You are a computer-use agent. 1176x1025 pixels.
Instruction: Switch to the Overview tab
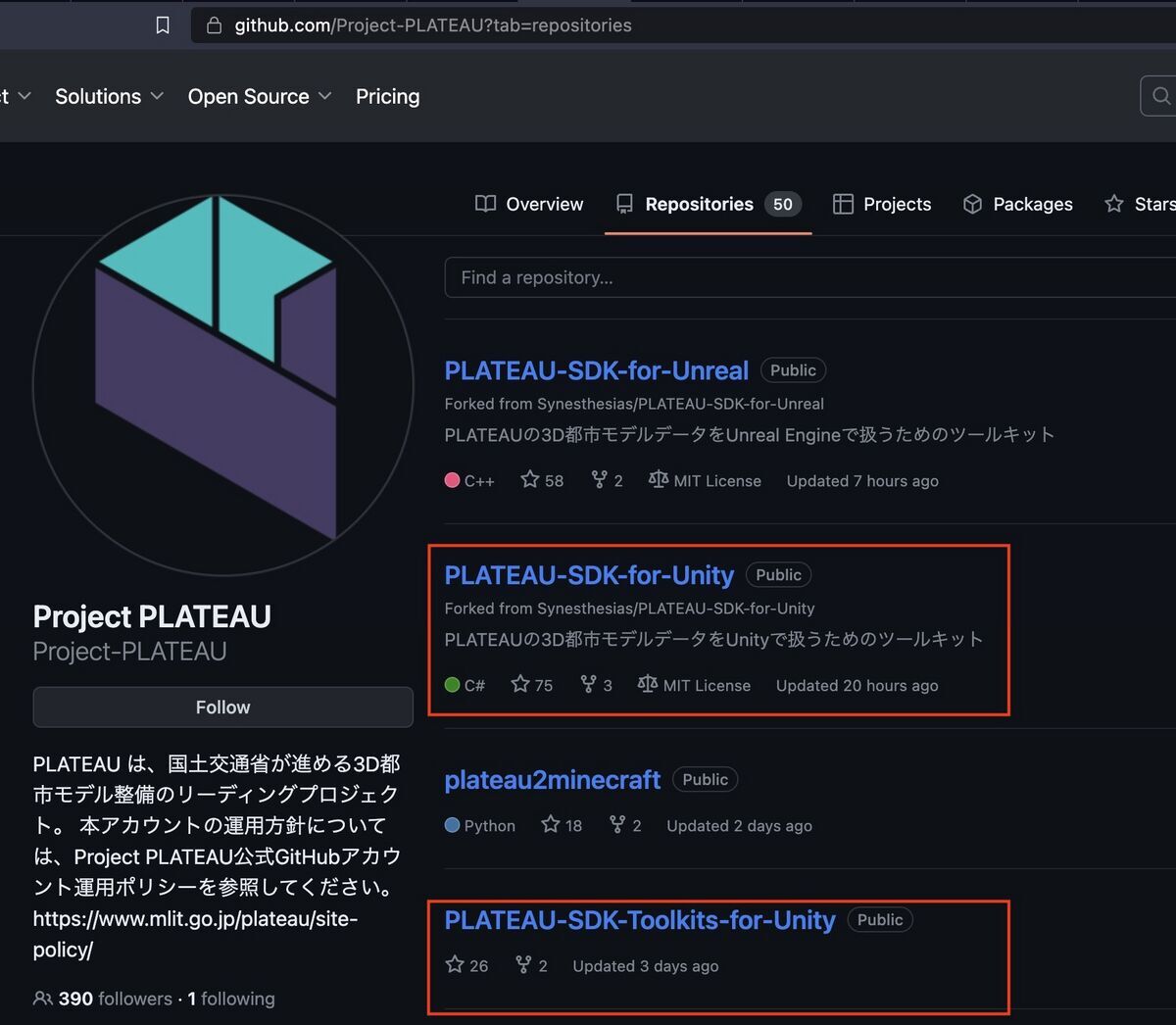pos(529,204)
